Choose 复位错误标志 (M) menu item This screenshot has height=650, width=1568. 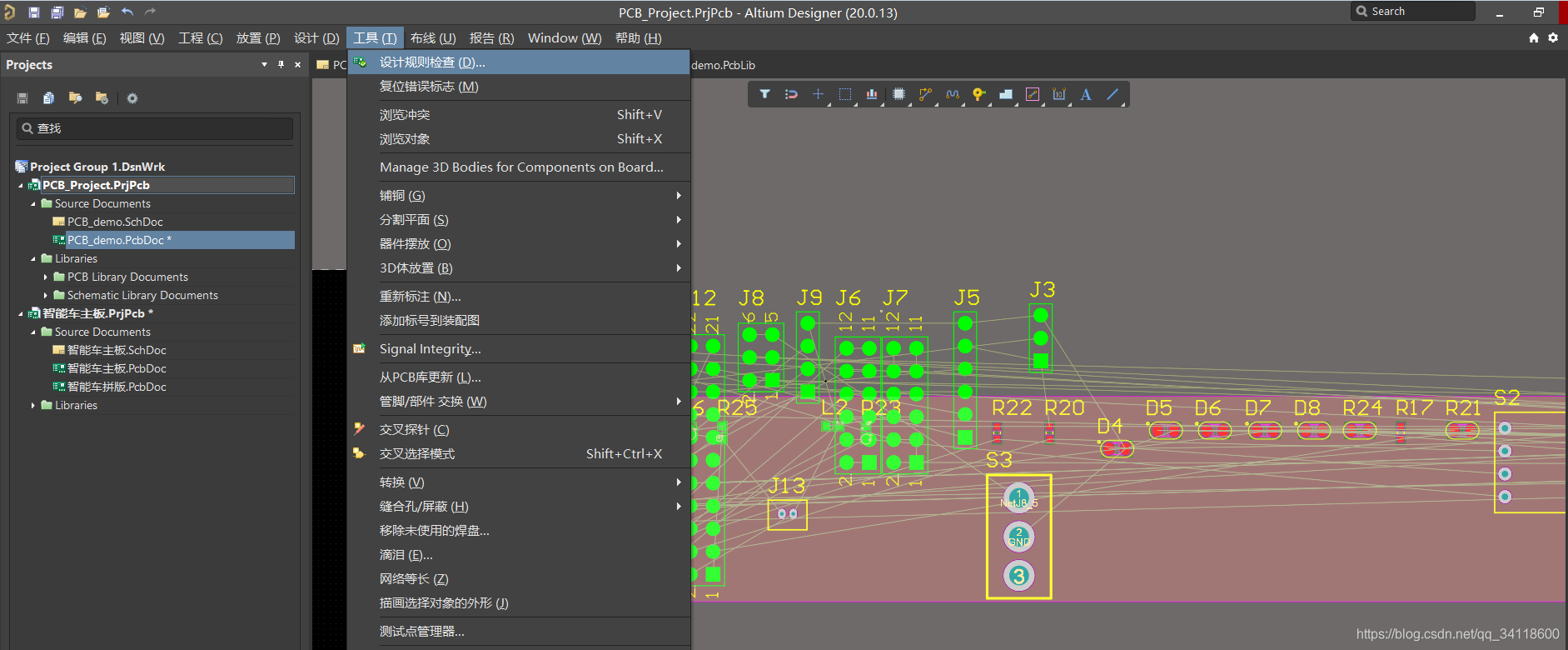point(518,86)
